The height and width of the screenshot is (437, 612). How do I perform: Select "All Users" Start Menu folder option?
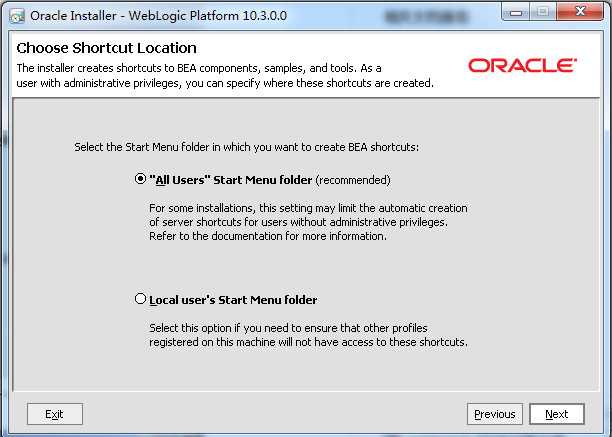140,179
